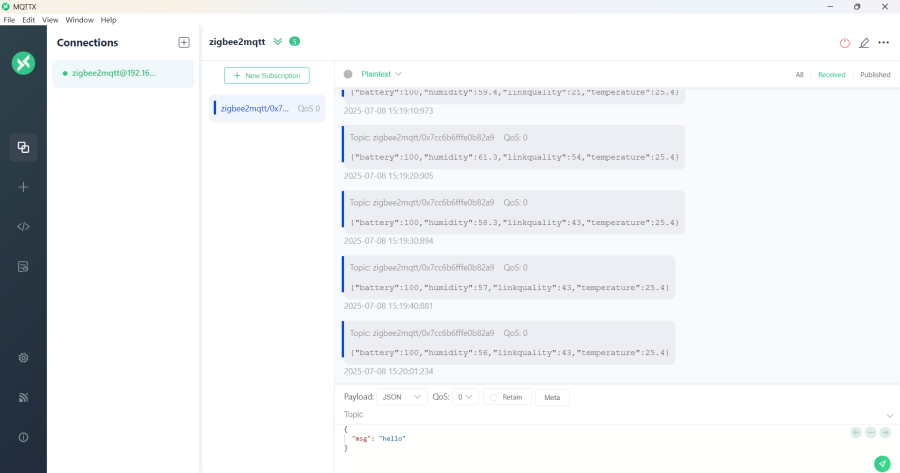This screenshot has height=473, width=900.
Task: Open the About info icon
Action: tap(24, 437)
